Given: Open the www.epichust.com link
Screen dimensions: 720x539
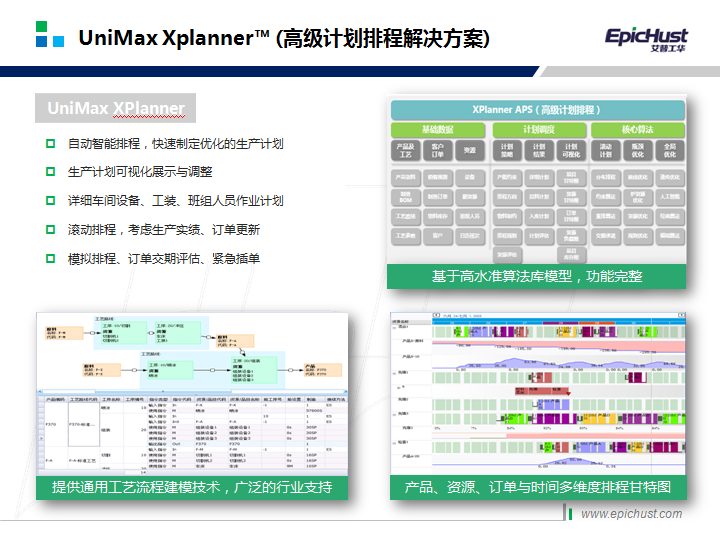Looking at the screenshot, I should tap(631, 514).
